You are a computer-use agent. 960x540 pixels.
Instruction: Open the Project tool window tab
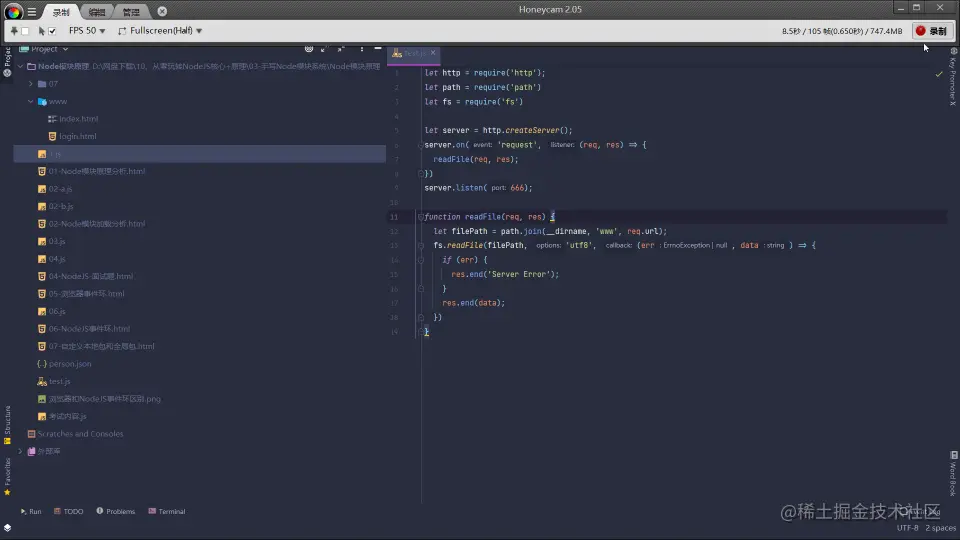[x=7, y=61]
